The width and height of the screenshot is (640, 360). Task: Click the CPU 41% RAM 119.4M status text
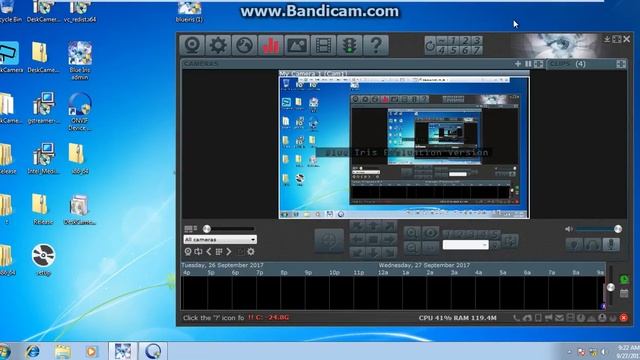pos(458,318)
